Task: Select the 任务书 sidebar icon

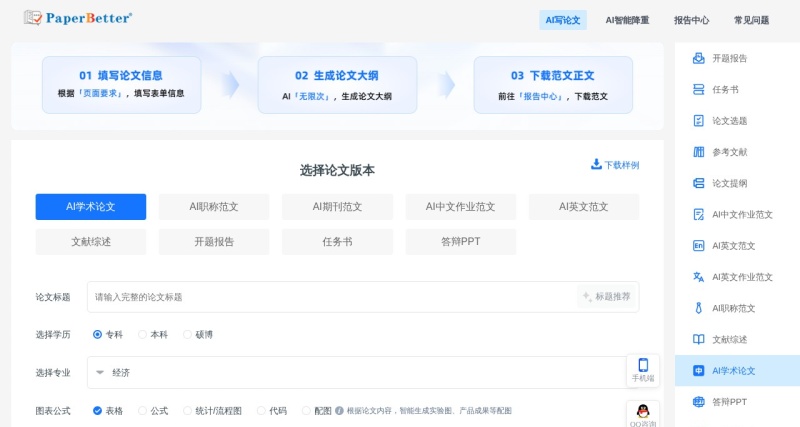Action: point(698,89)
